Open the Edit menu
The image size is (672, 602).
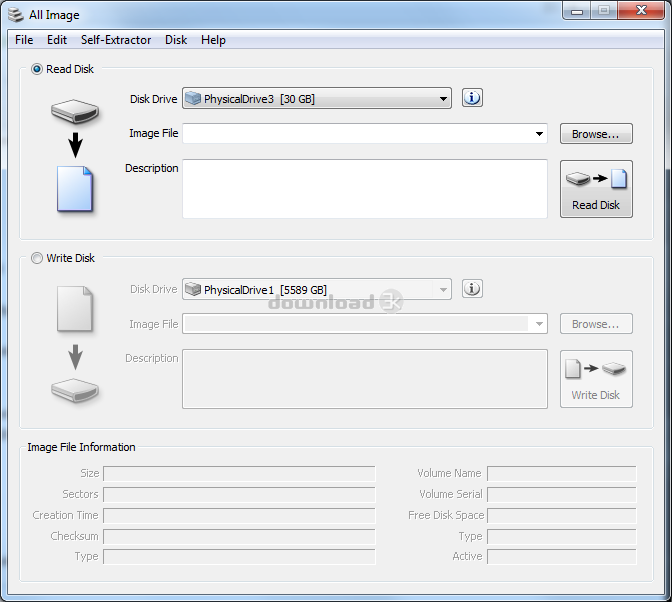coord(57,40)
